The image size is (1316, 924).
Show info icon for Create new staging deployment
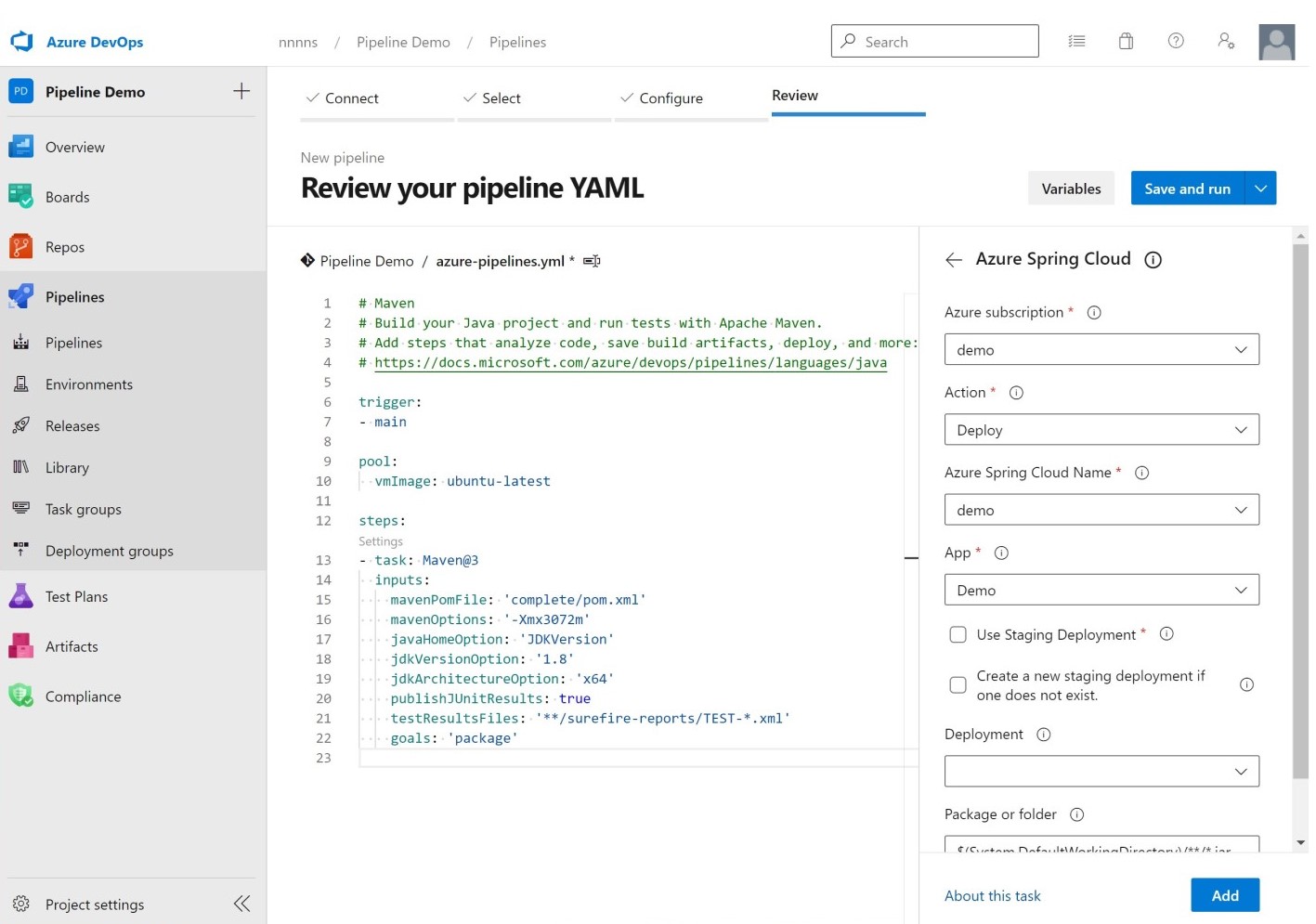(x=1246, y=685)
